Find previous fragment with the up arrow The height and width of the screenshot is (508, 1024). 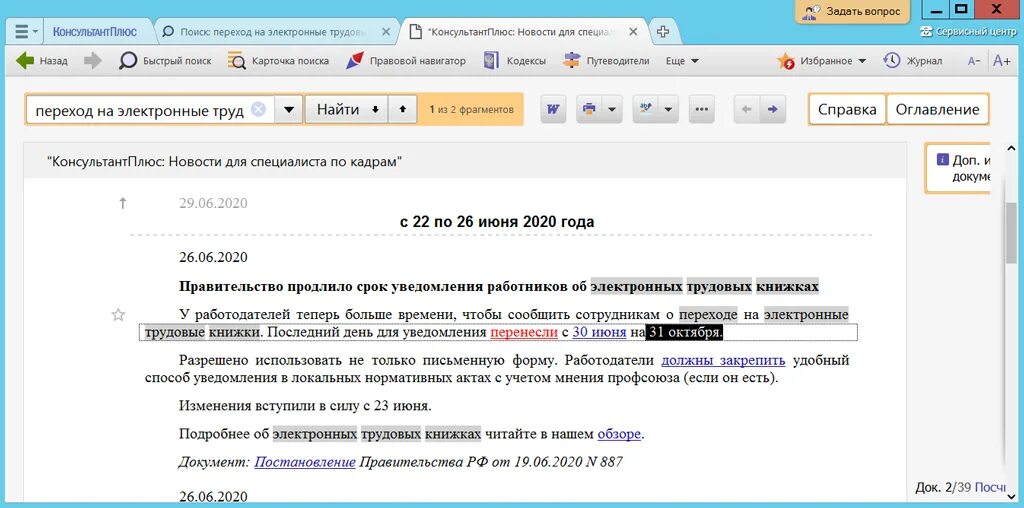(x=402, y=110)
